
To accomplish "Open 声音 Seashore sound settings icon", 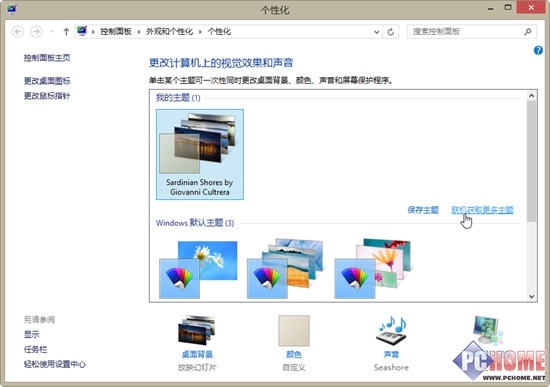I will tap(391, 330).
